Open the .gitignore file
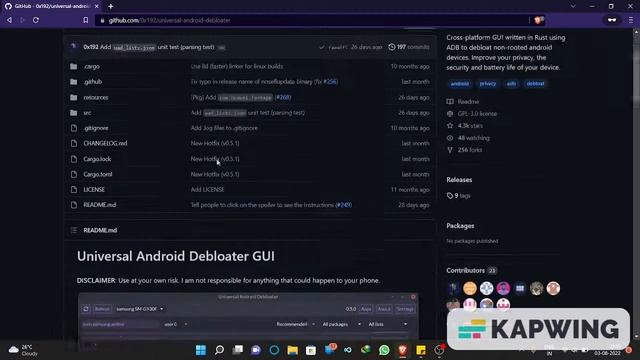 (96, 128)
